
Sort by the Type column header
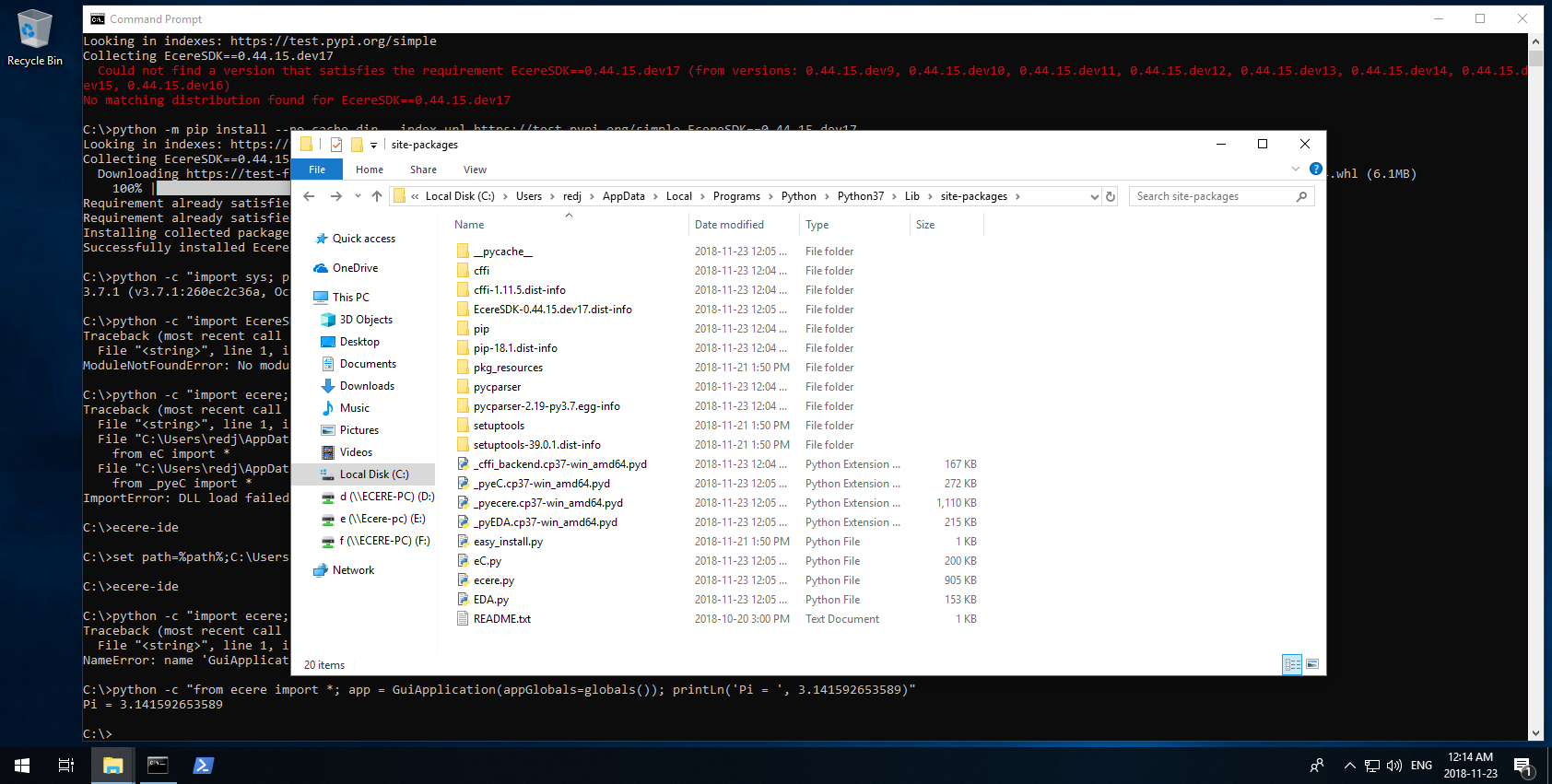click(853, 225)
